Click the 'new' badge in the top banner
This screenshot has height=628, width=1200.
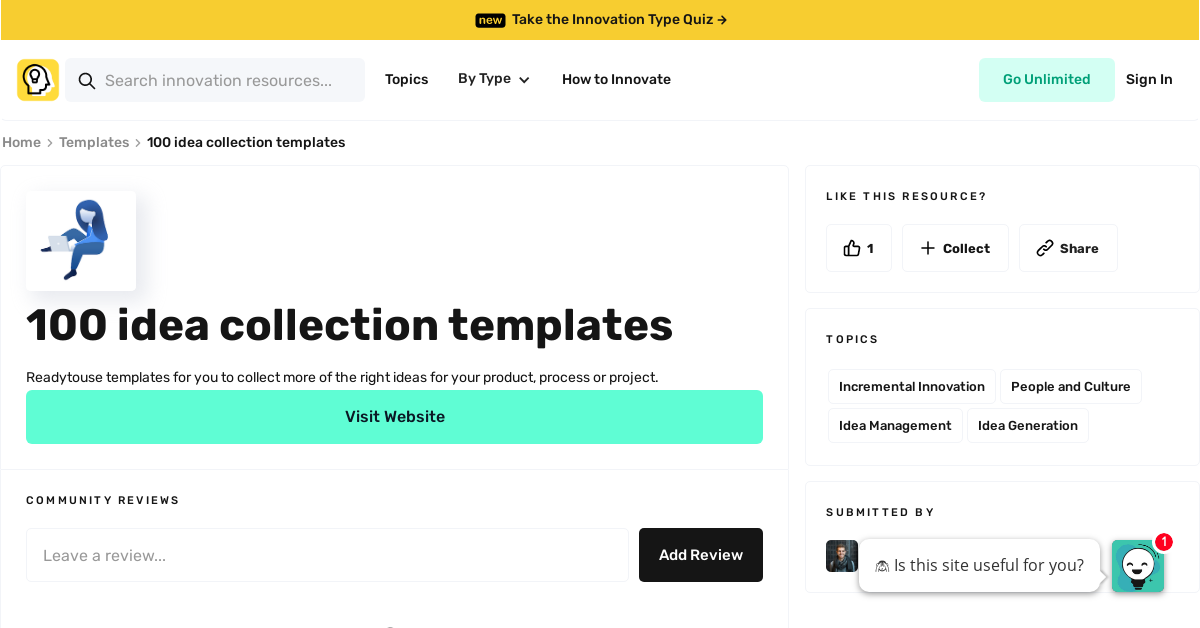click(490, 20)
